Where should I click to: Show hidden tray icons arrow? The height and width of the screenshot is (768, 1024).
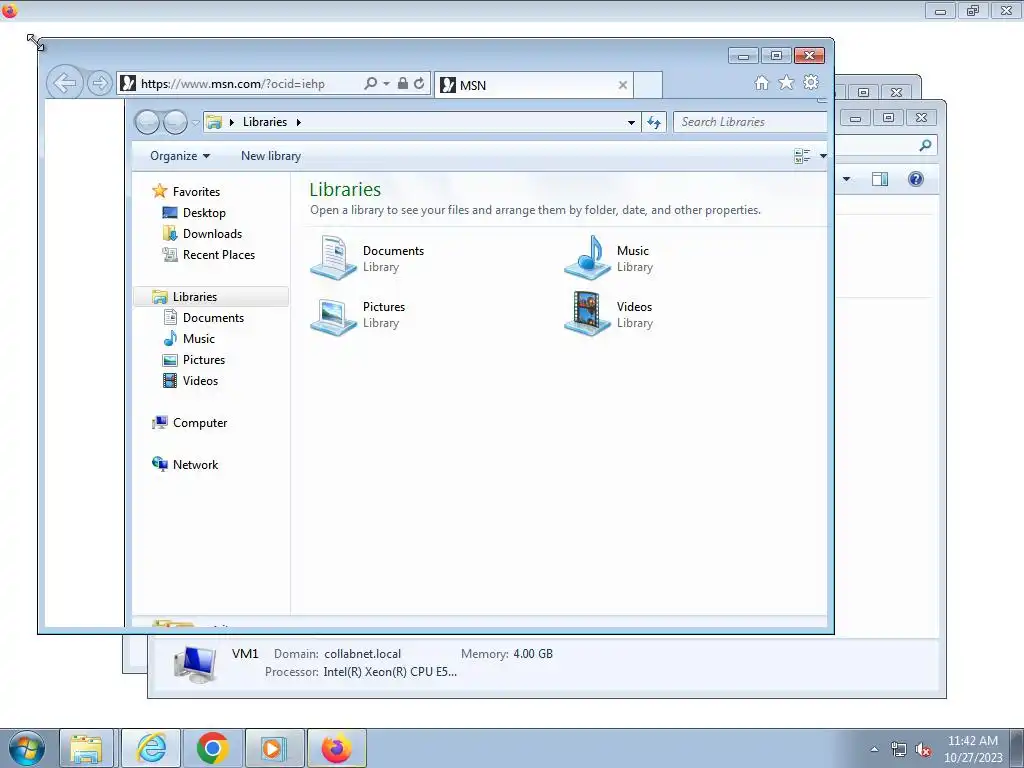[874, 750]
